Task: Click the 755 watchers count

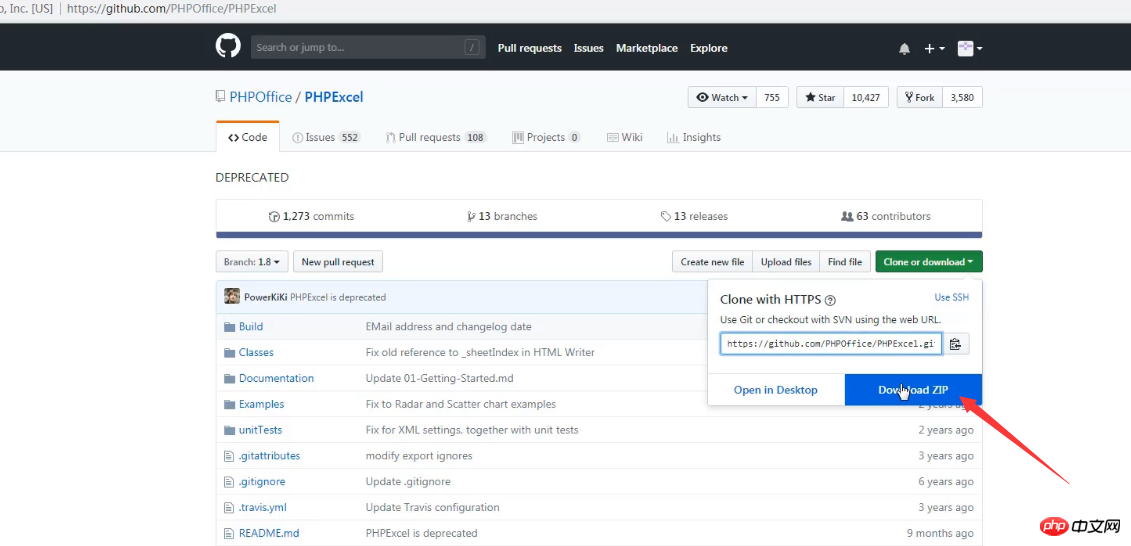Action: coord(772,97)
